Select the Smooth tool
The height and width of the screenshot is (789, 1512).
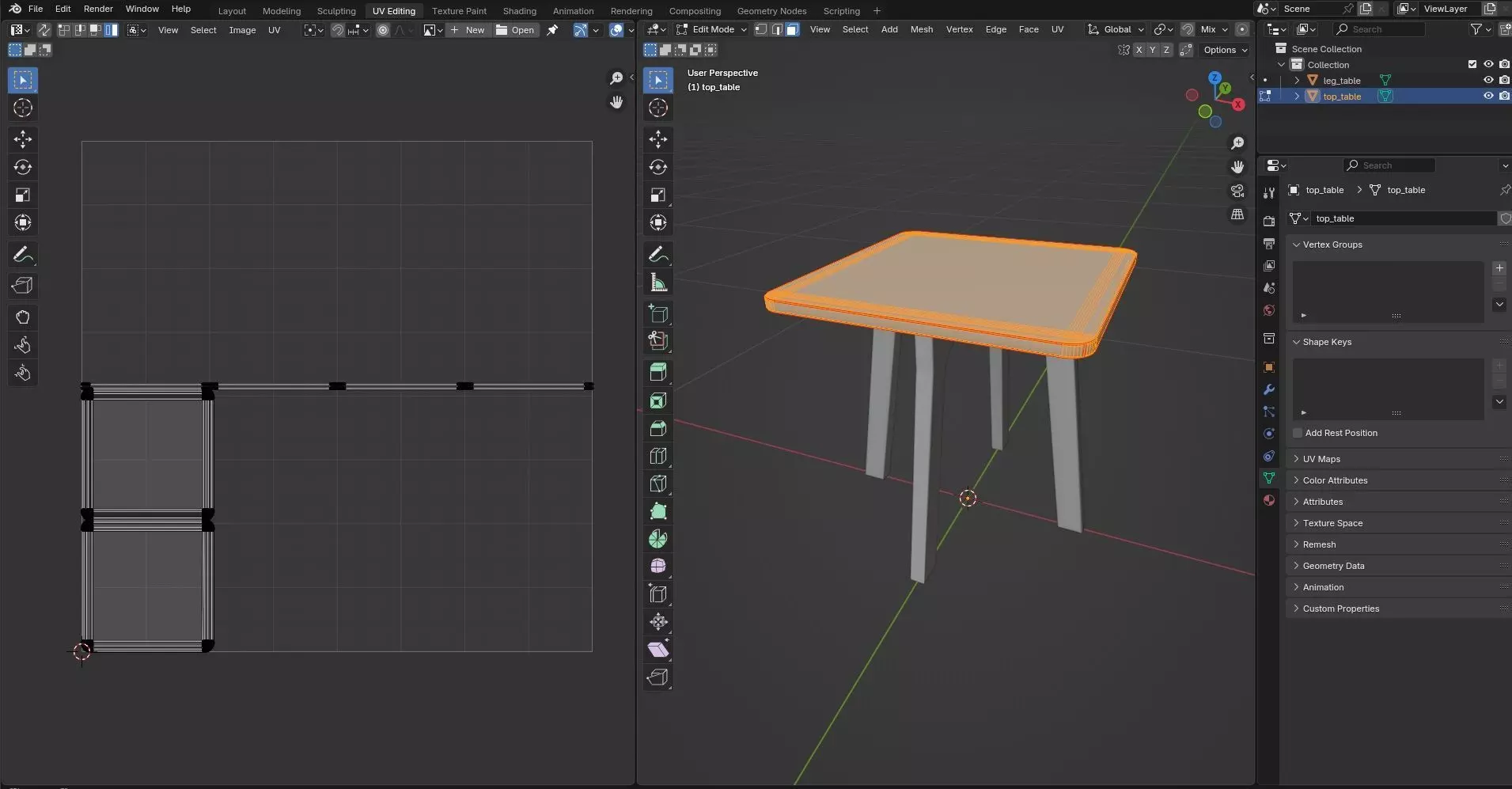coord(658,567)
